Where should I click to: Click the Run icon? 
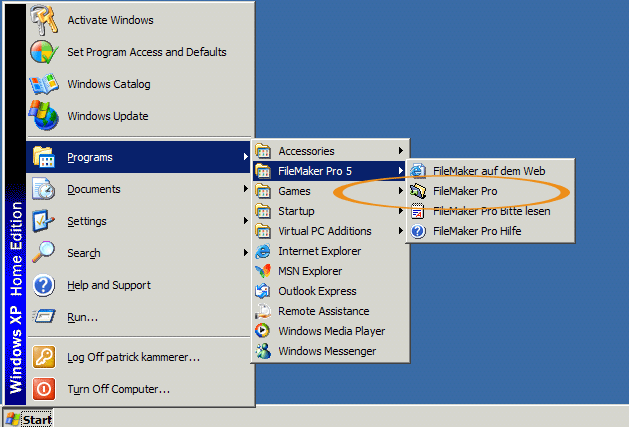(44, 317)
